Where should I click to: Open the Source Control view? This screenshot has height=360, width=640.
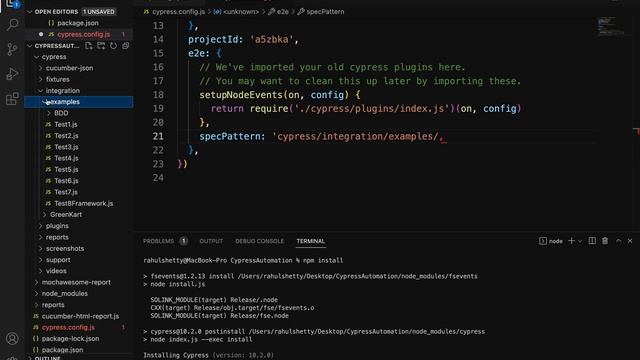(12, 49)
